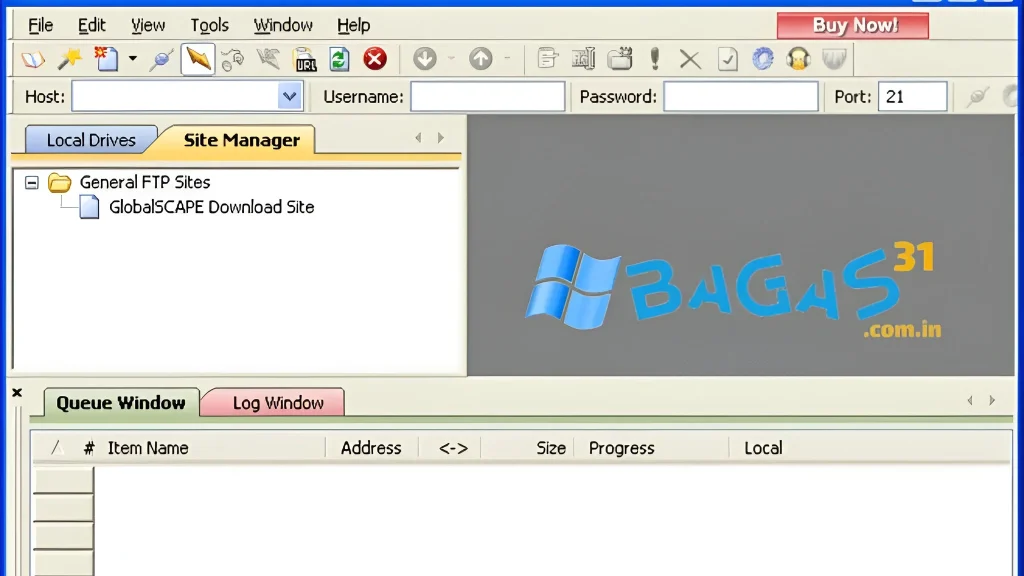Launch the Connection Wizard wand icon

[x=69, y=59]
